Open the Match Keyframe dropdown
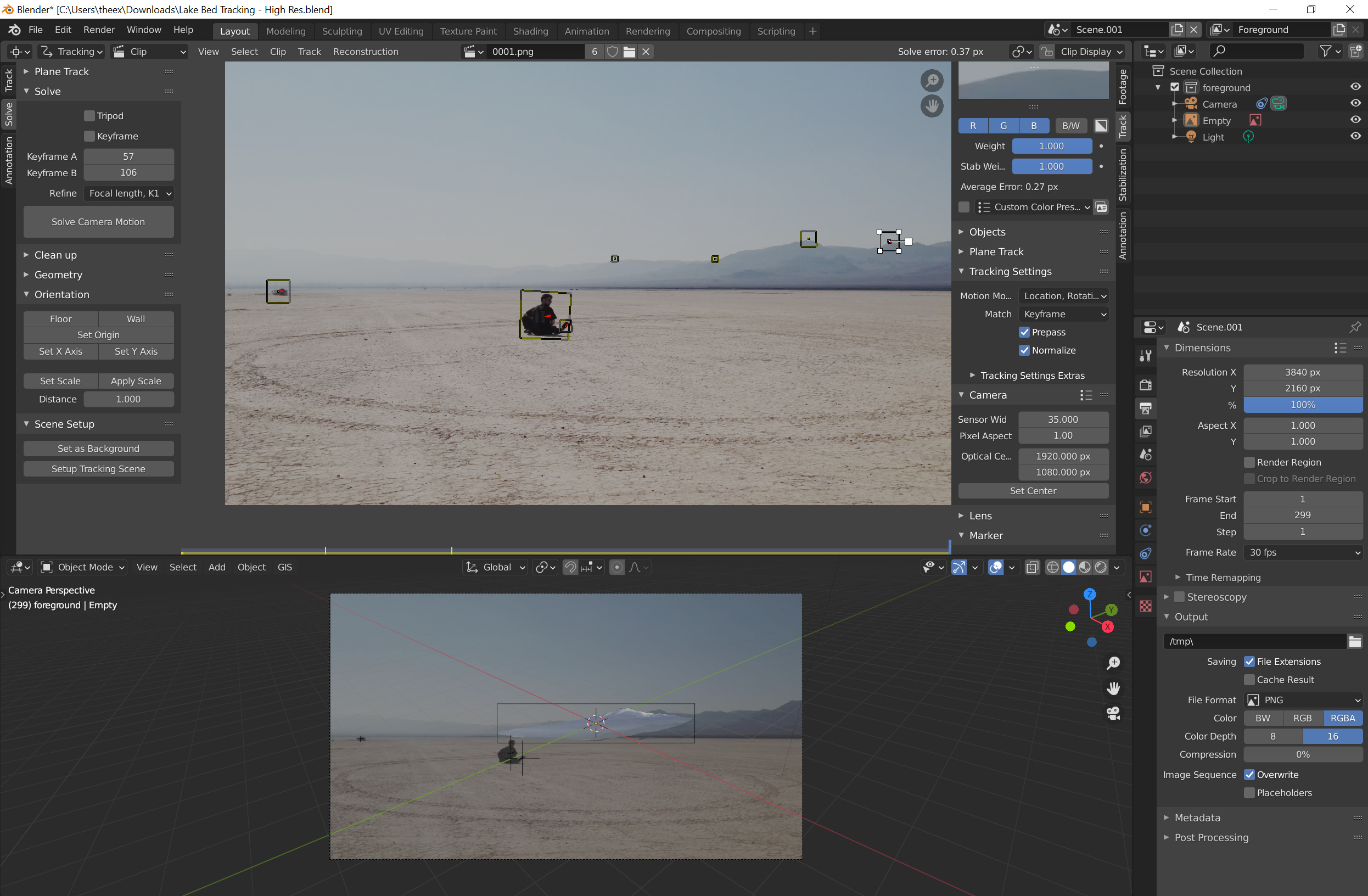 (1063, 315)
